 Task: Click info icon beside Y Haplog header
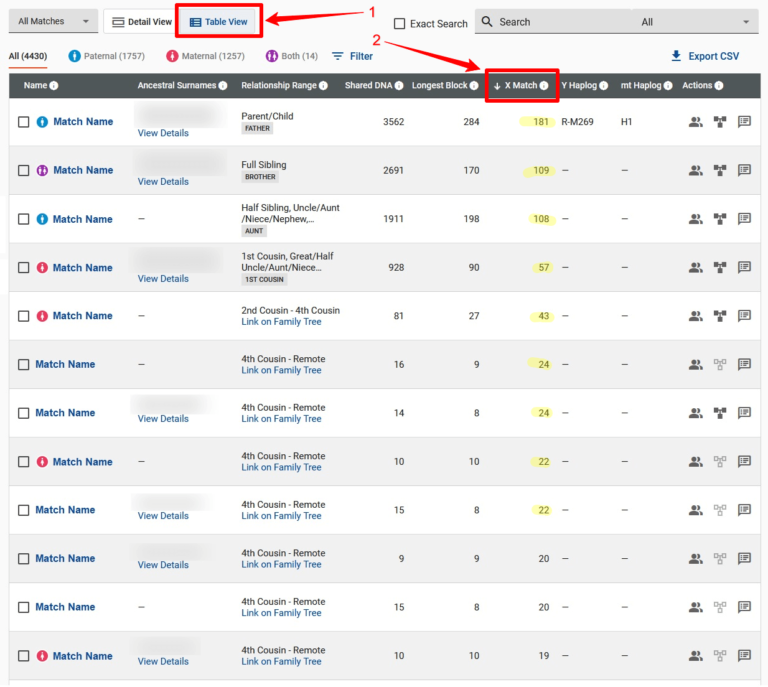pos(603,86)
